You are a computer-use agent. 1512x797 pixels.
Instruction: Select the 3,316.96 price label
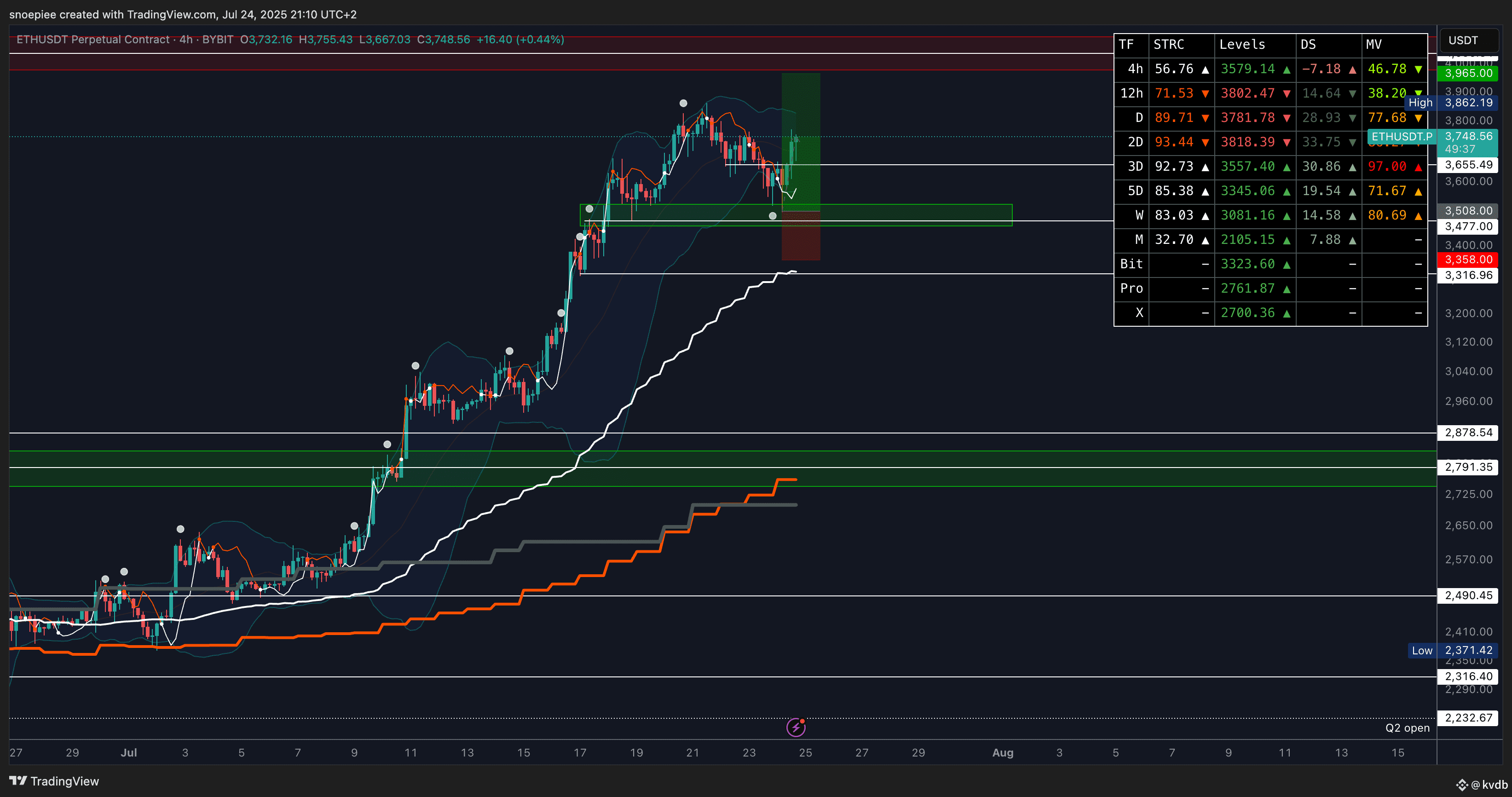click(1468, 275)
